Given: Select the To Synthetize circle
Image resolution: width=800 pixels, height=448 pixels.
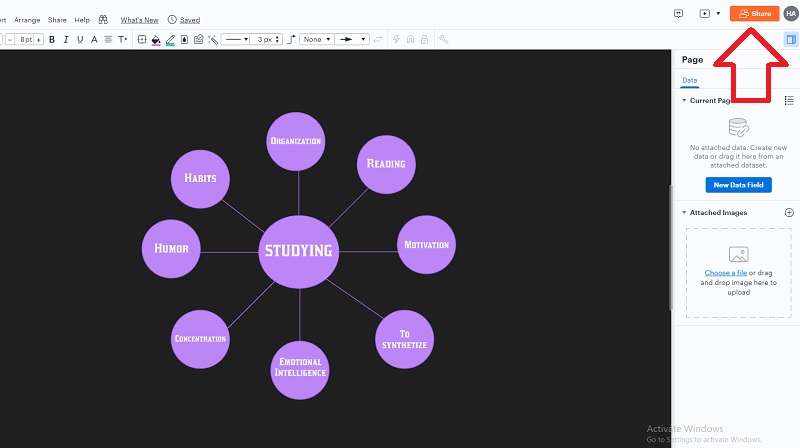Looking at the screenshot, I should click(x=404, y=339).
